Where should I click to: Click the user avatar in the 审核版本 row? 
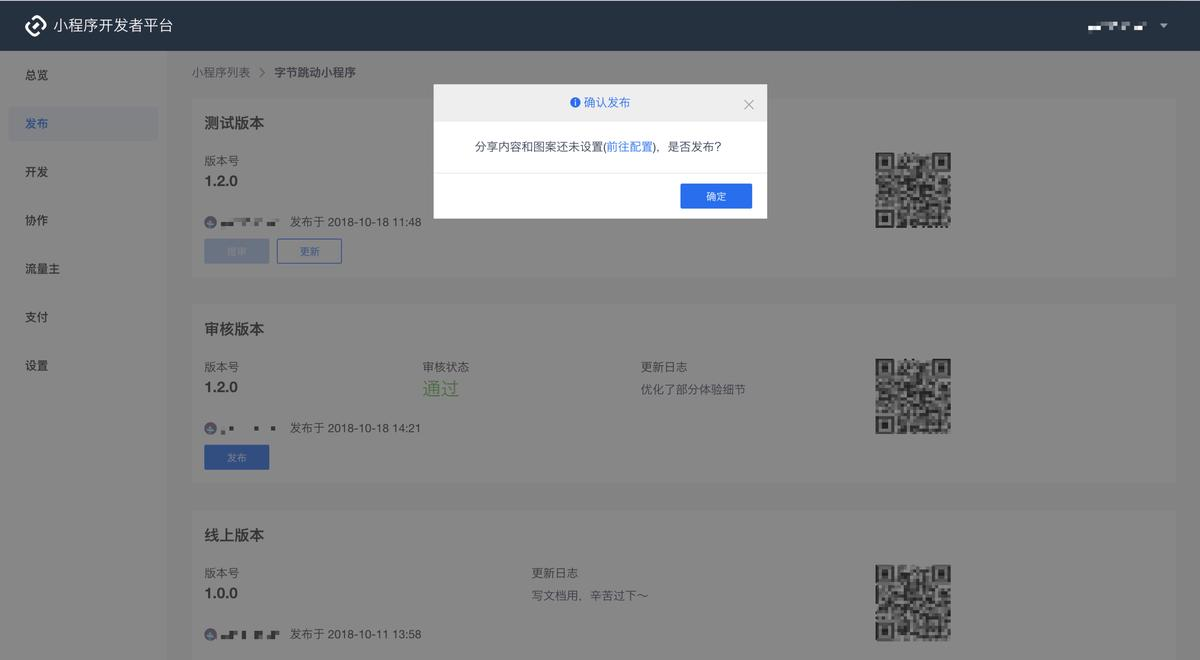pos(210,427)
